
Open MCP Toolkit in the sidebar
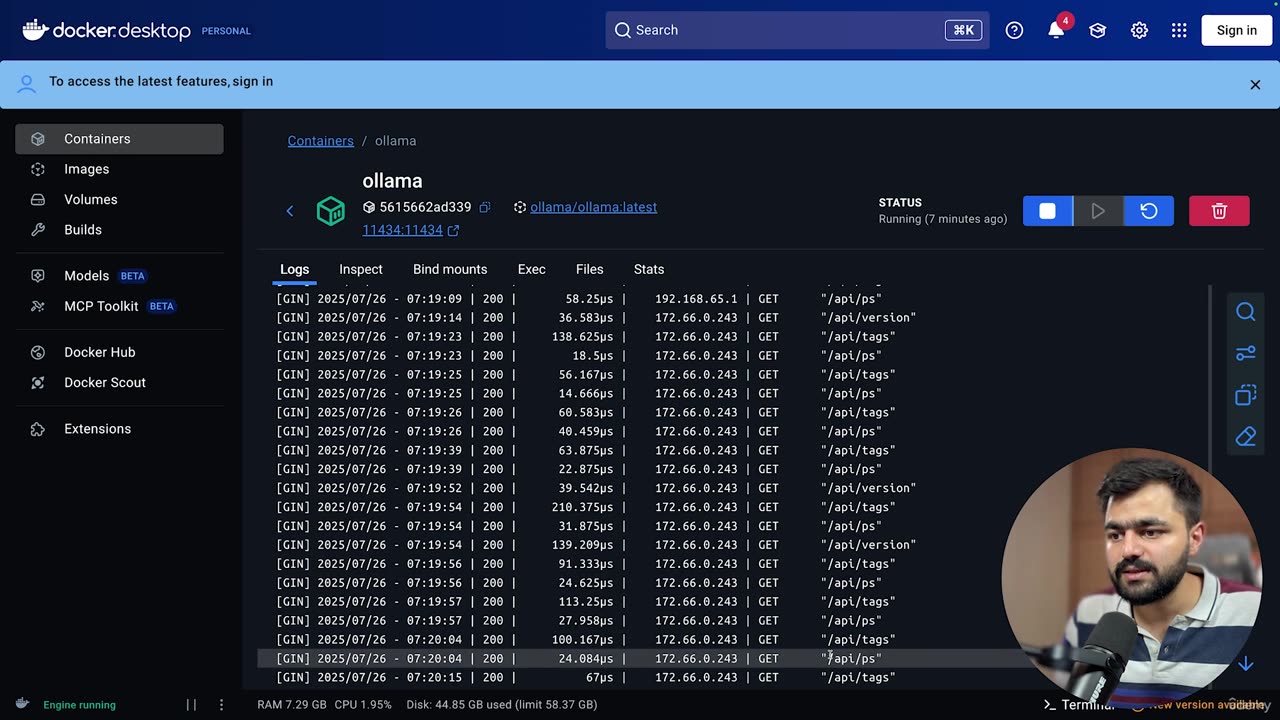(119, 306)
